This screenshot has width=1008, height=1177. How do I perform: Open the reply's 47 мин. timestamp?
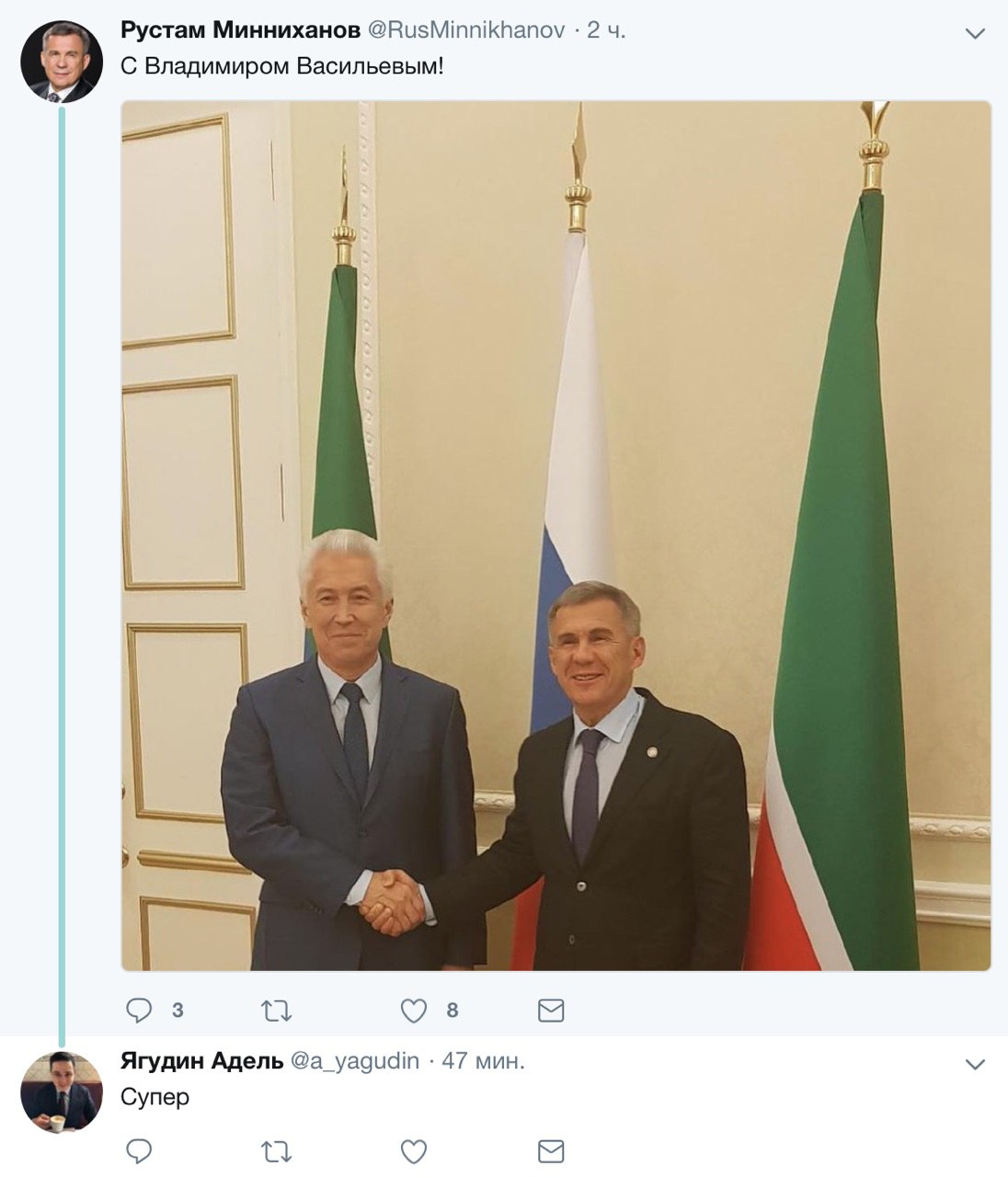tap(484, 1061)
